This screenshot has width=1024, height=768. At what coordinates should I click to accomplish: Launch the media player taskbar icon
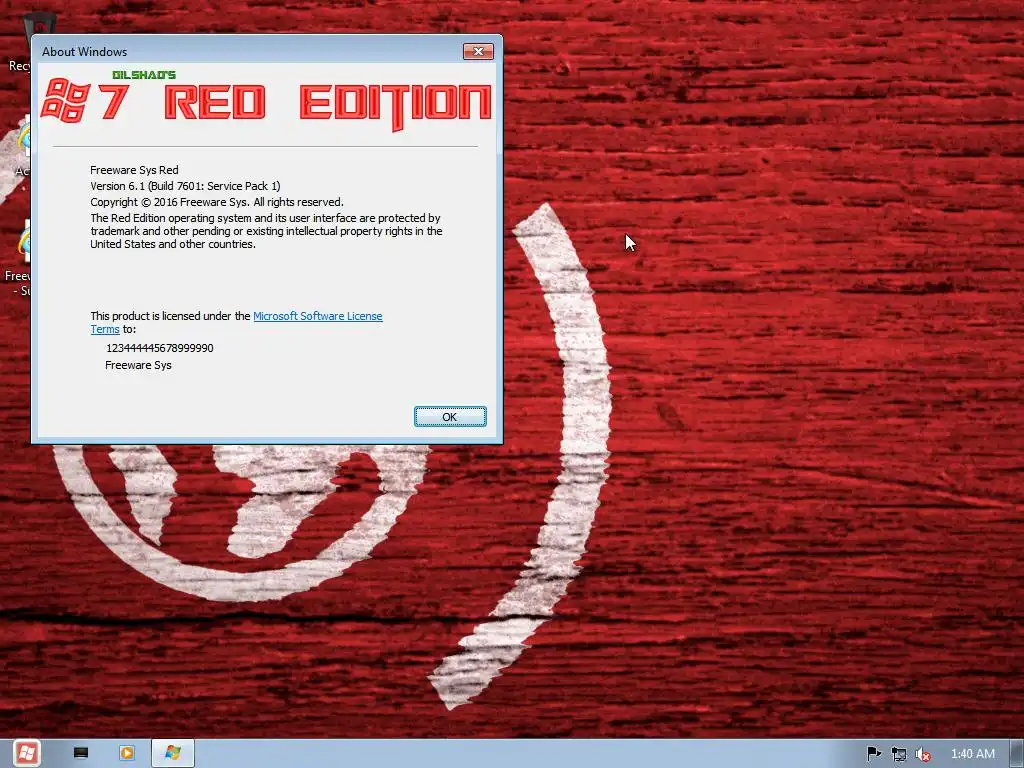click(127, 753)
